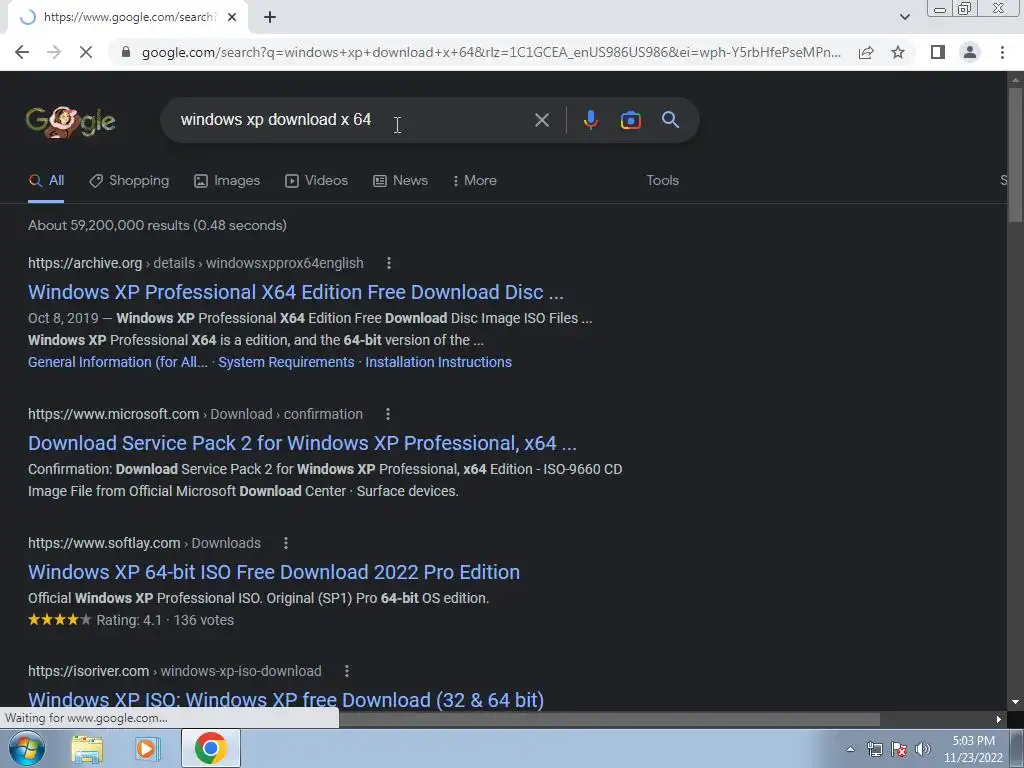Open search Tools
This screenshot has width=1024, height=768.
(x=662, y=181)
